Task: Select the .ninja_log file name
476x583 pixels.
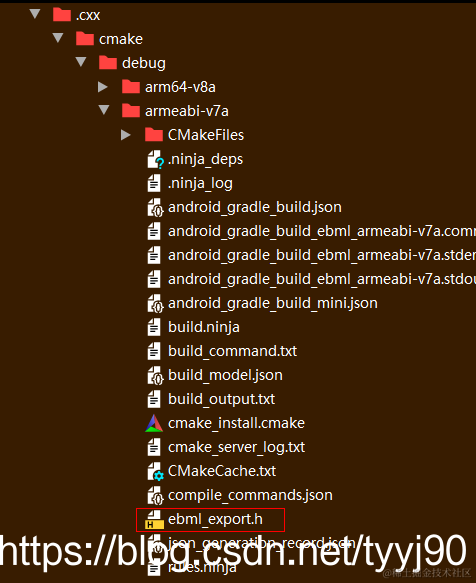Action: click(200, 184)
